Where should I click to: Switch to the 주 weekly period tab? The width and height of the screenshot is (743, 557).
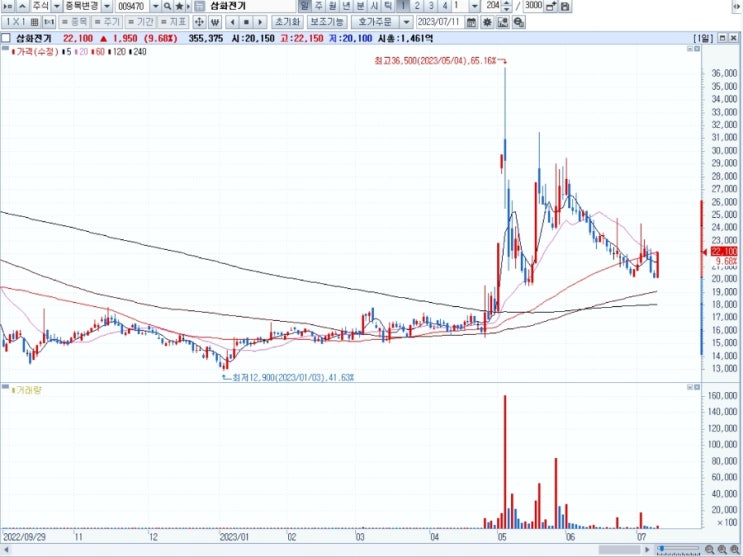pyautogui.click(x=319, y=6)
